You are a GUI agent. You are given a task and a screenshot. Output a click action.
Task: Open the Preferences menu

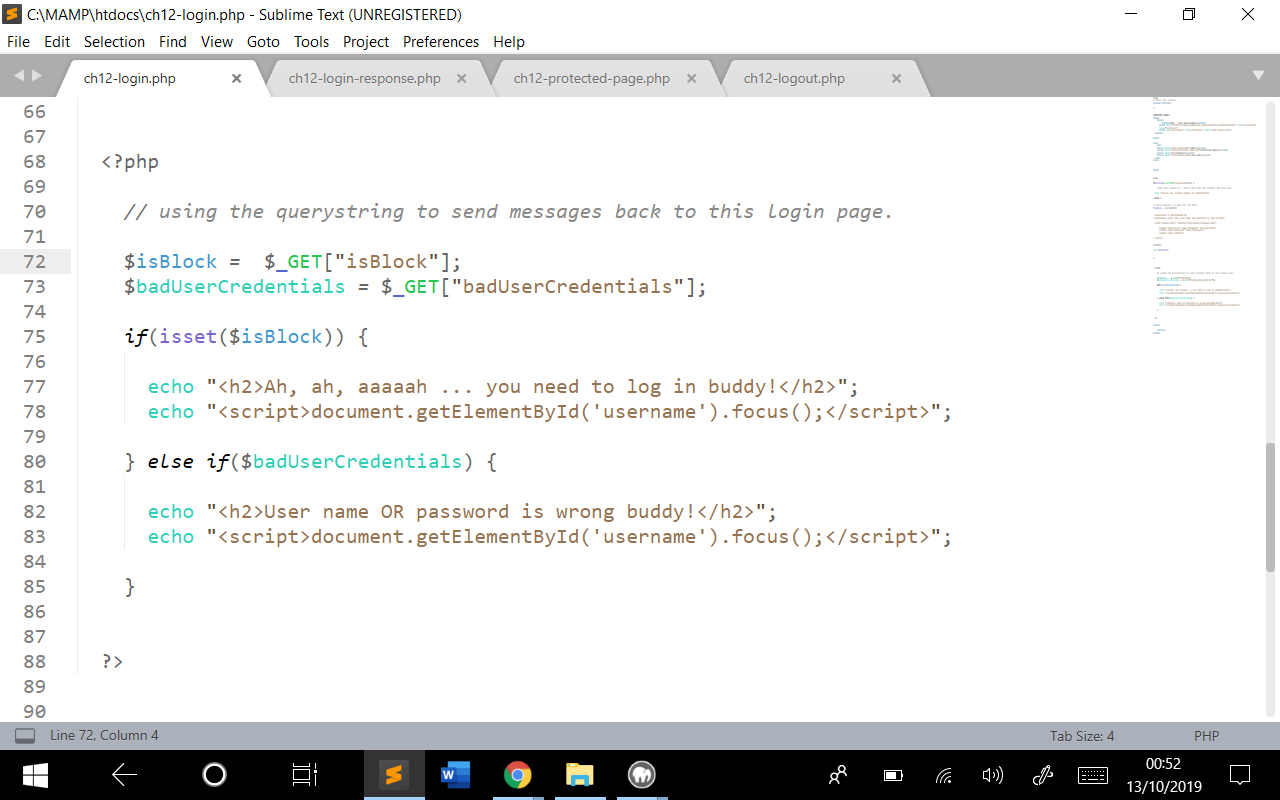point(441,41)
